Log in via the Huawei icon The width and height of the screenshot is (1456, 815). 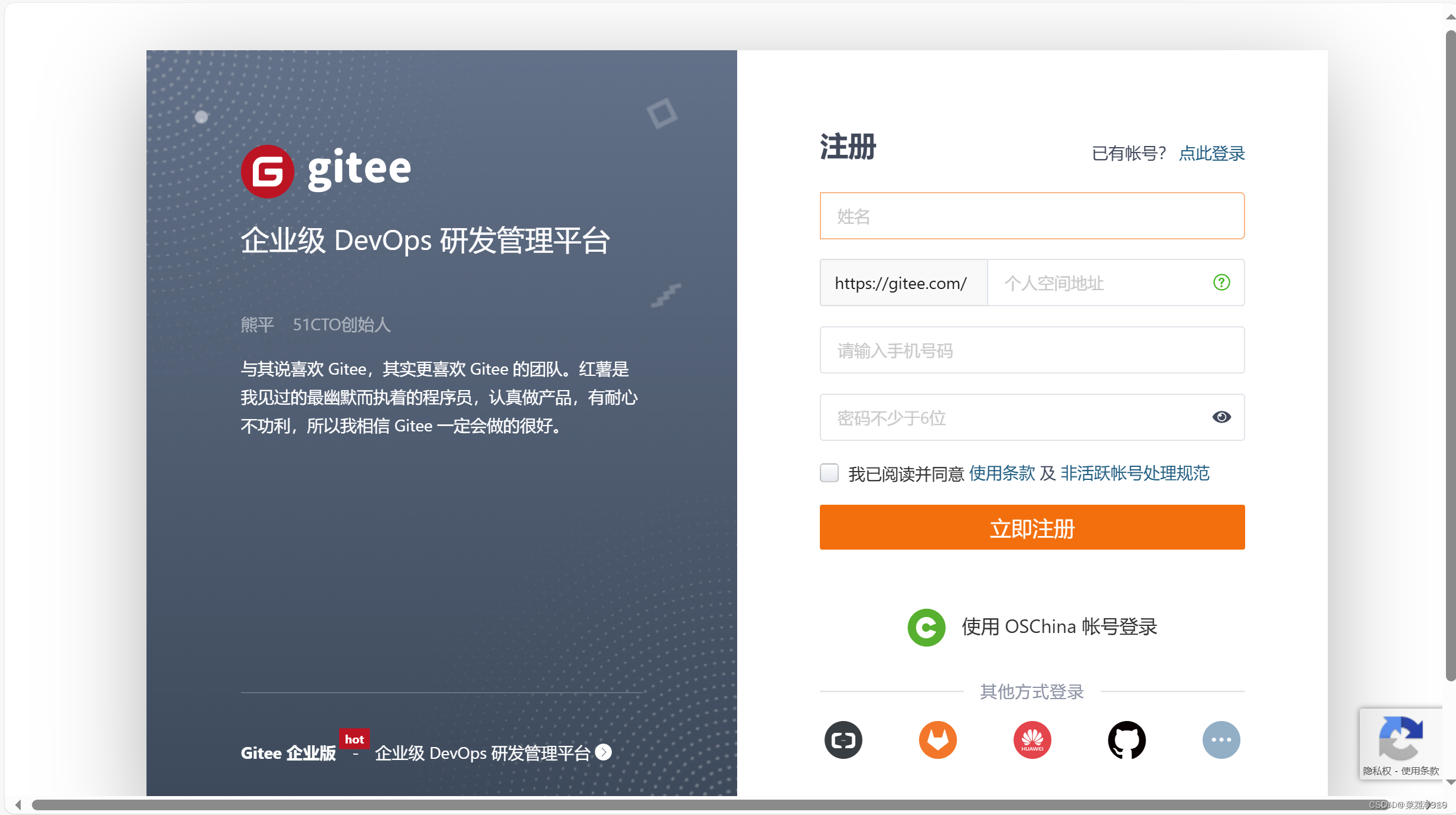(x=1031, y=739)
